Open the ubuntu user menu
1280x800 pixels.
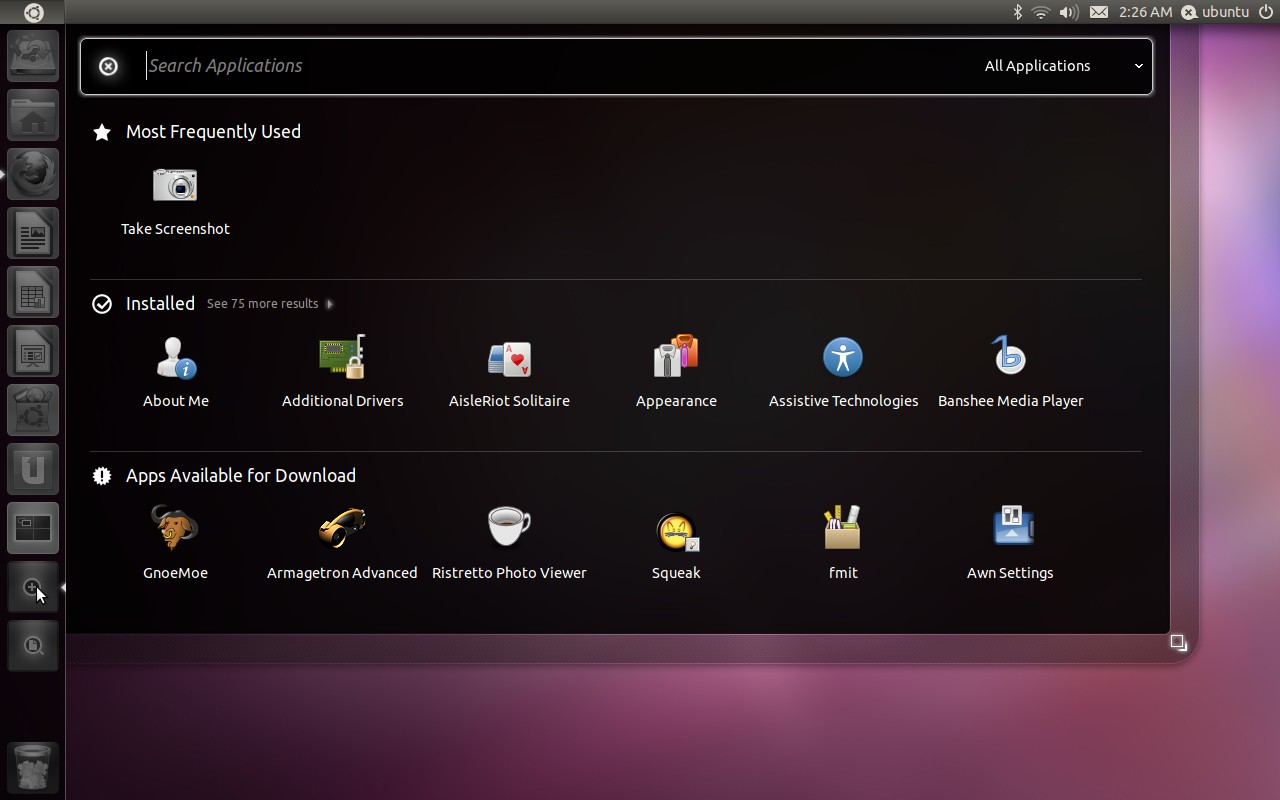click(x=1215, y=12)
